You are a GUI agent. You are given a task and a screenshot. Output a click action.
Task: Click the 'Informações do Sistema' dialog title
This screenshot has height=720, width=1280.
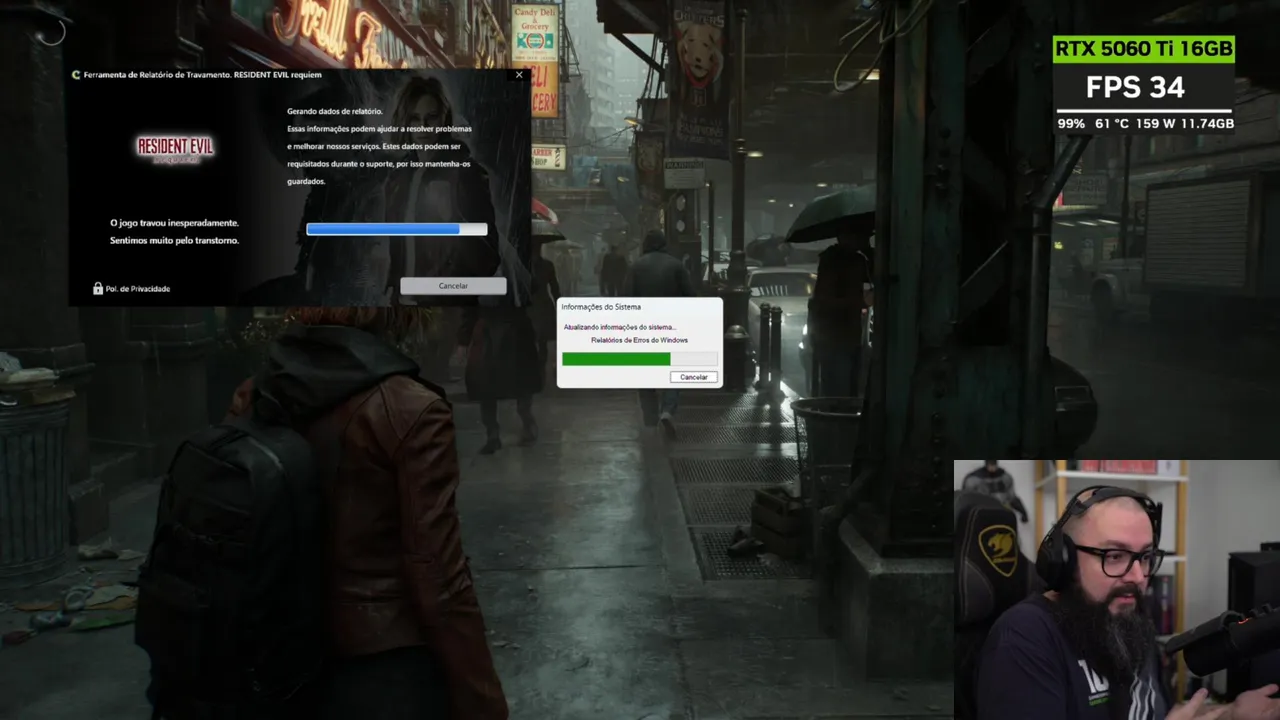601,307
